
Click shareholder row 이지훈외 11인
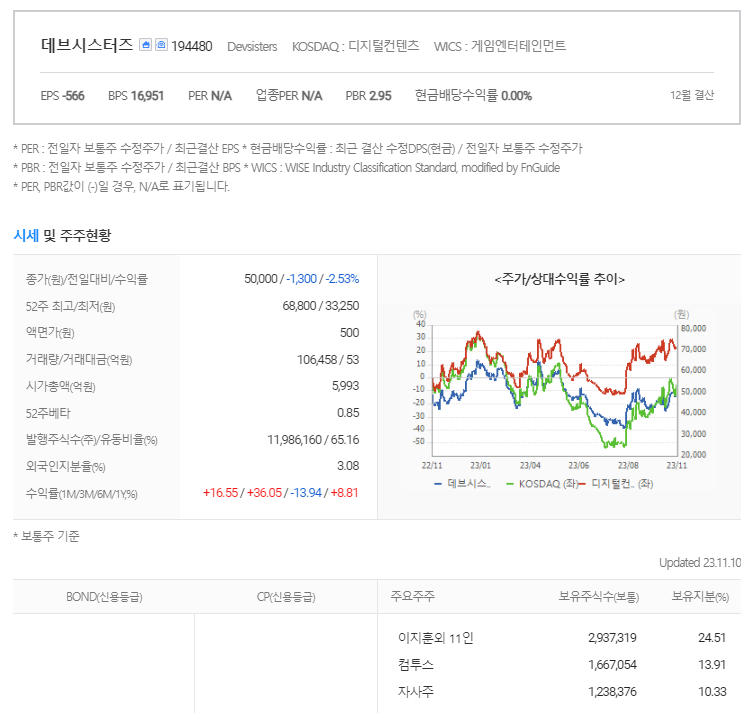pos(436,638)
